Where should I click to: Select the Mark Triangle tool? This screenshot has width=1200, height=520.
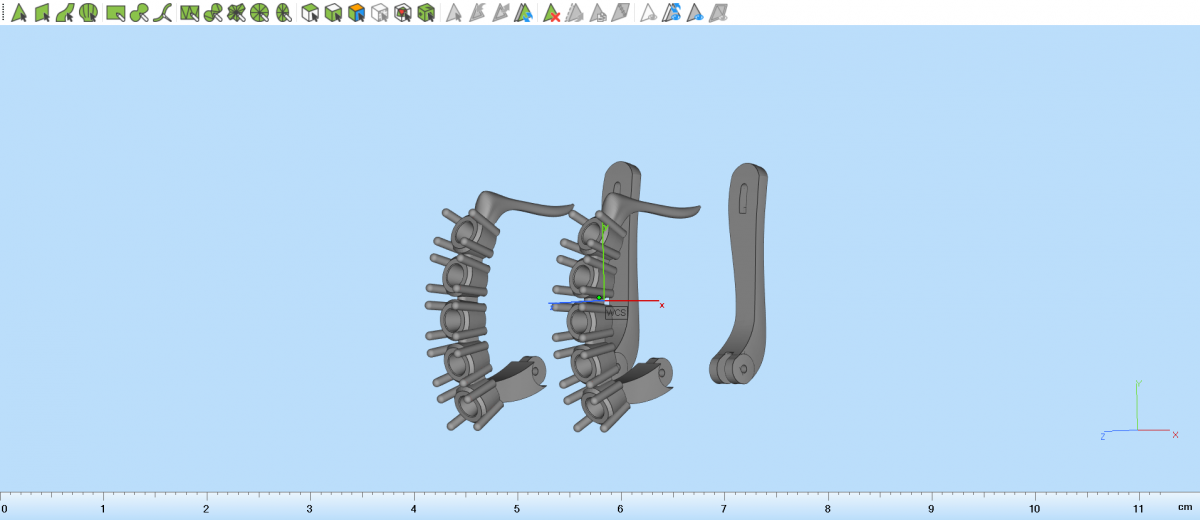[x=18, y=13]
